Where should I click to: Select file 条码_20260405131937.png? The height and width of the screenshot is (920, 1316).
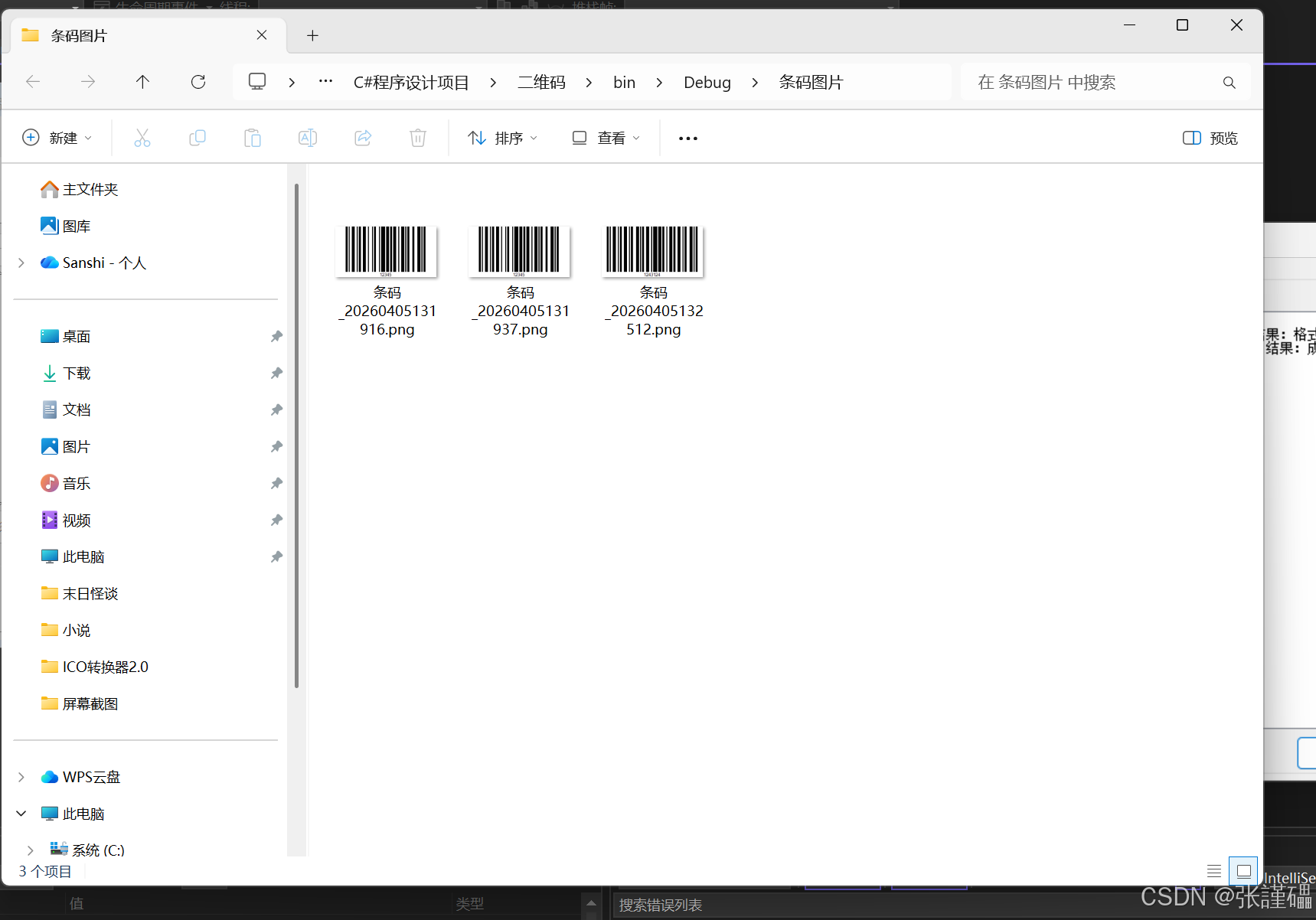(520, 281)
